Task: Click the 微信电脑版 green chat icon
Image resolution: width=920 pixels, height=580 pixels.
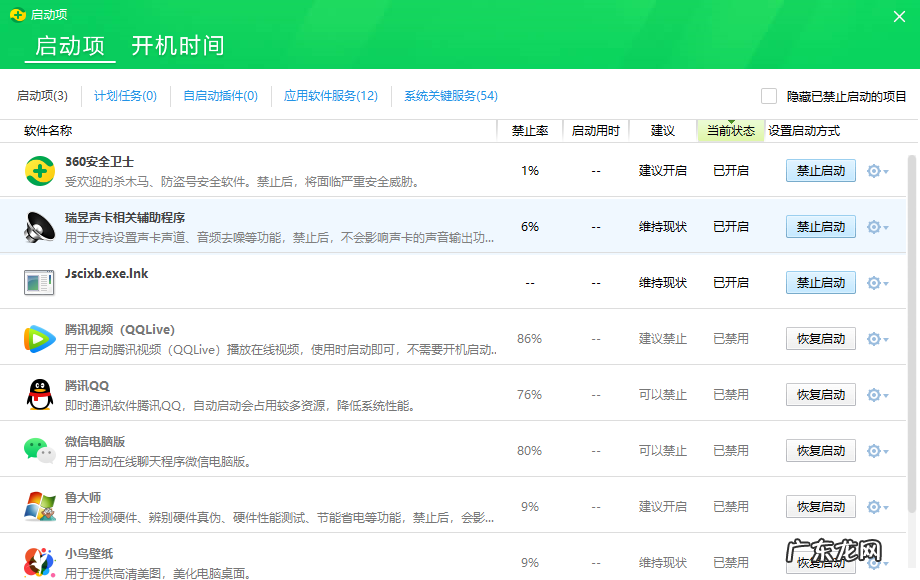Action: (x=38, y=450)
